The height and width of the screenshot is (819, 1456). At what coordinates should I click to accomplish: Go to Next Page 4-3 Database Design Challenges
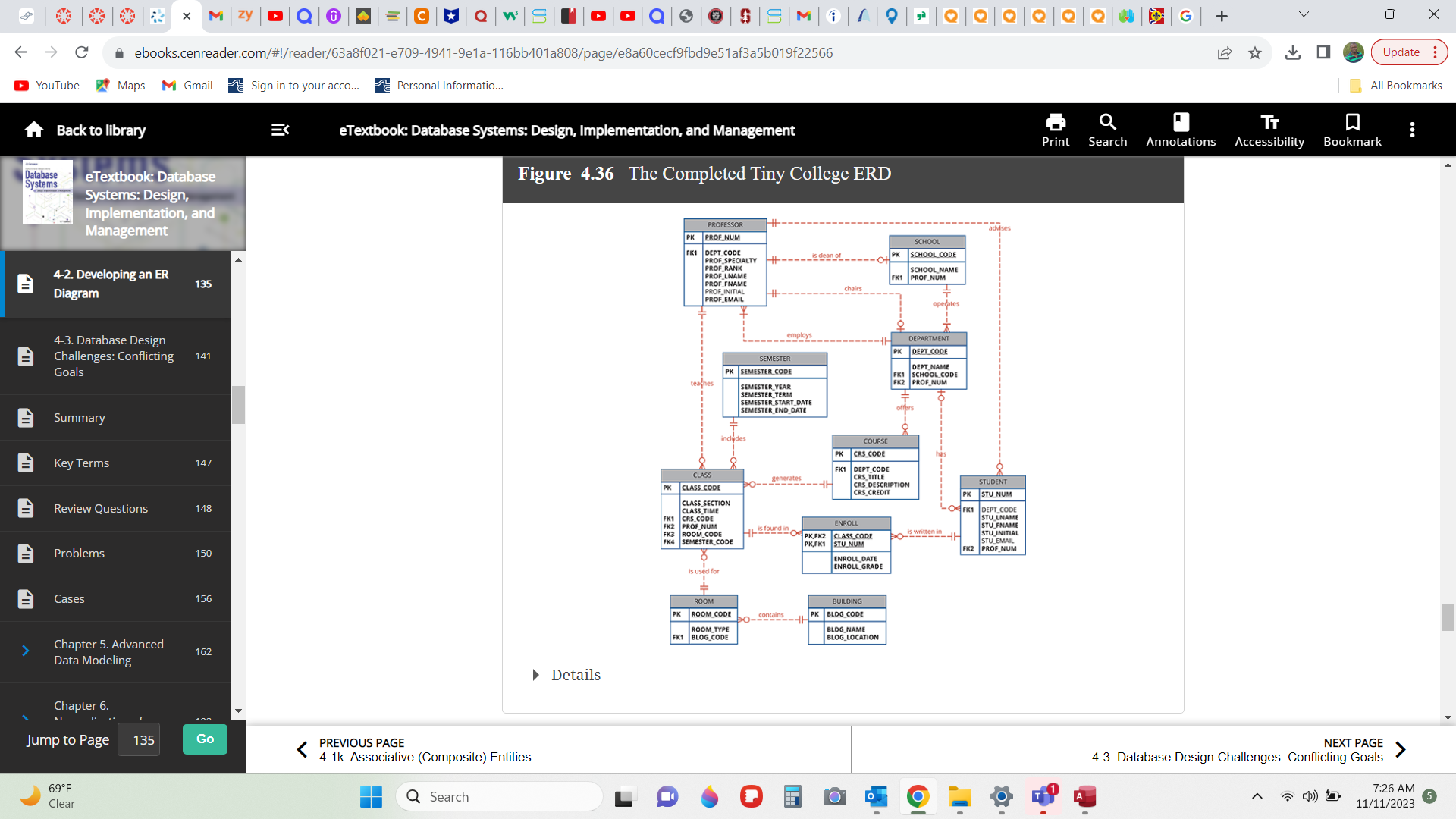1238,749
